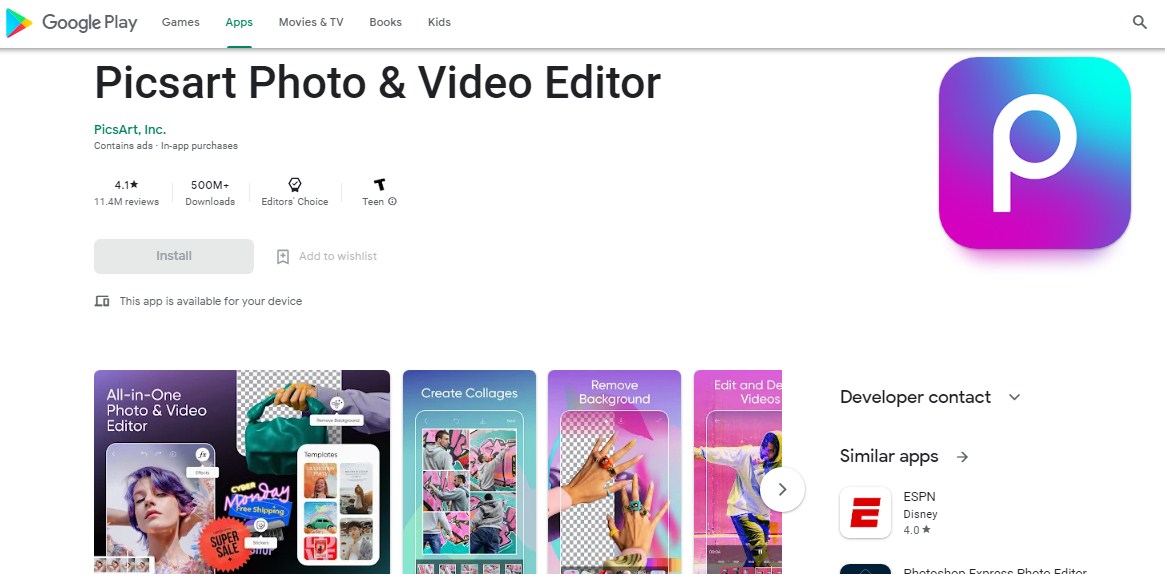Expand the Developer contact section
Viewport: 1165px width, 574px height.
(x=1014, y=397)
